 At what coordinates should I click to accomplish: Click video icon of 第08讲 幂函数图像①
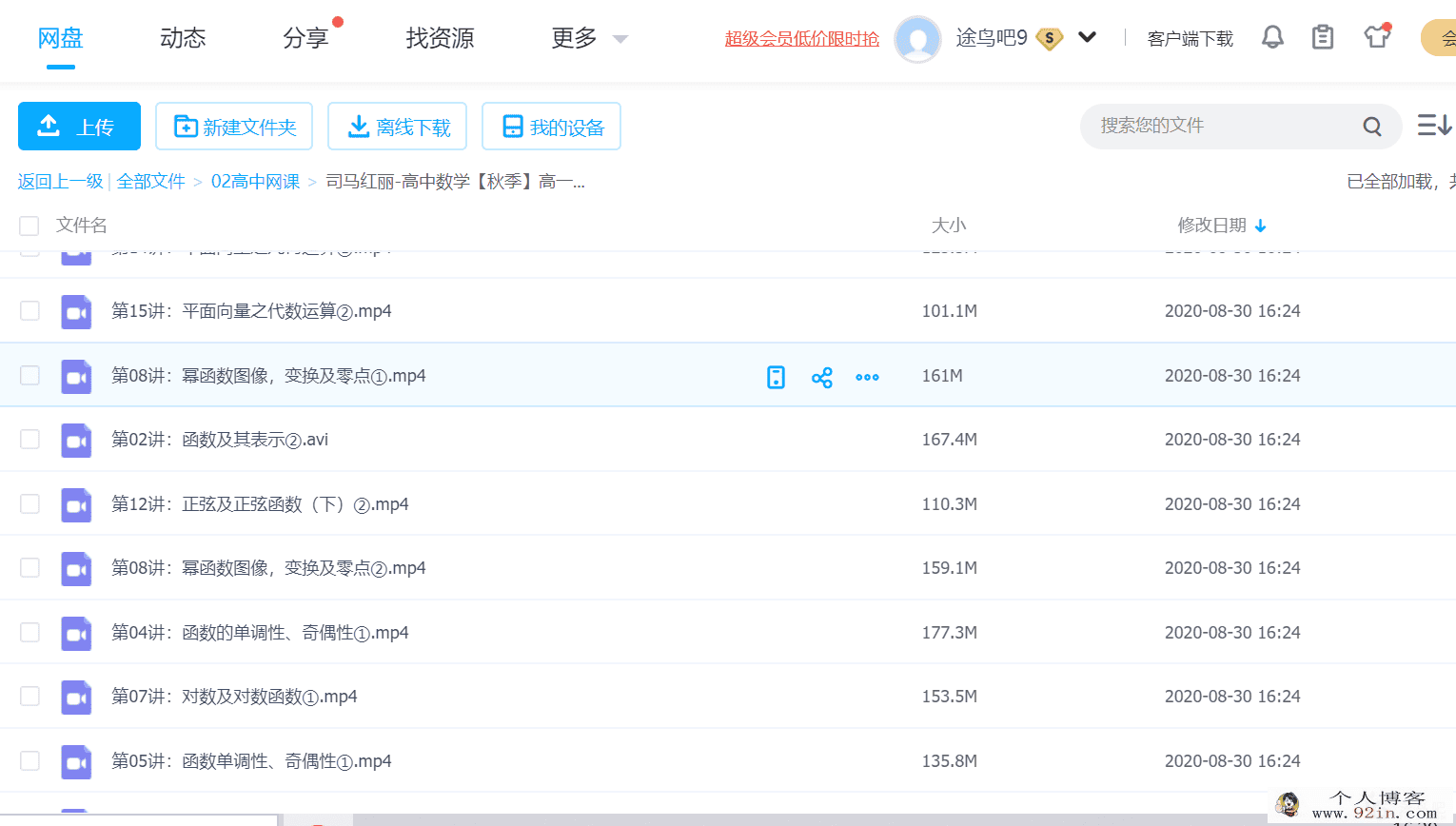tap(76, 377)
